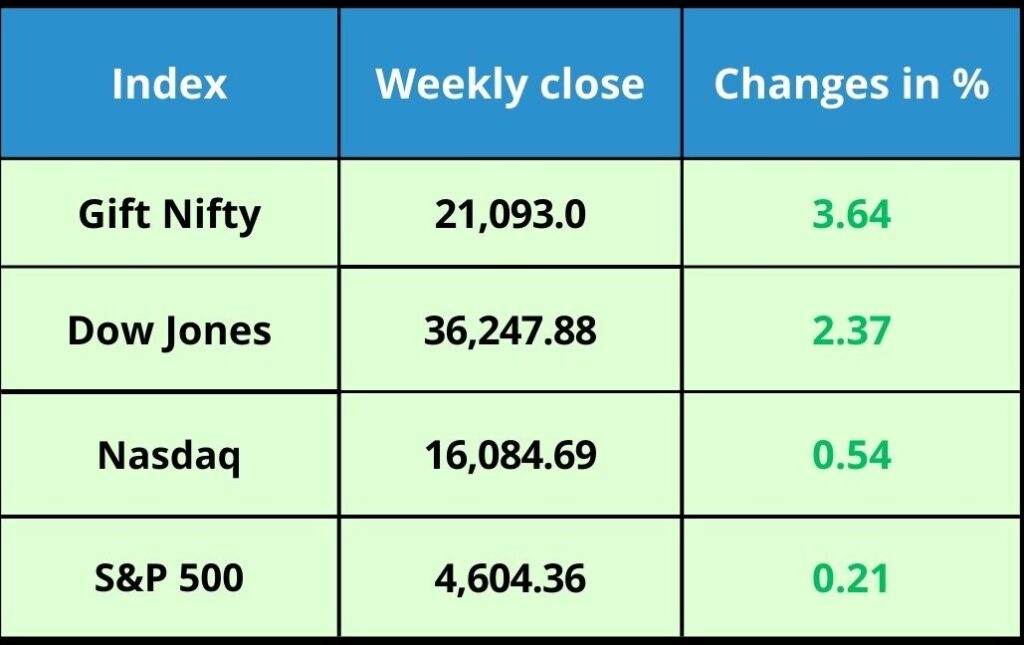Click the word Nifty in Gift Nifty
Image resolution: width=1024 pixels, height=645 pixels.
(212, 215)
